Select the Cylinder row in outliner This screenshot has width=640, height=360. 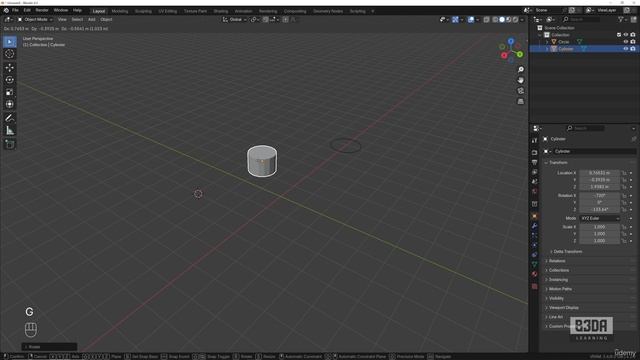584,49
